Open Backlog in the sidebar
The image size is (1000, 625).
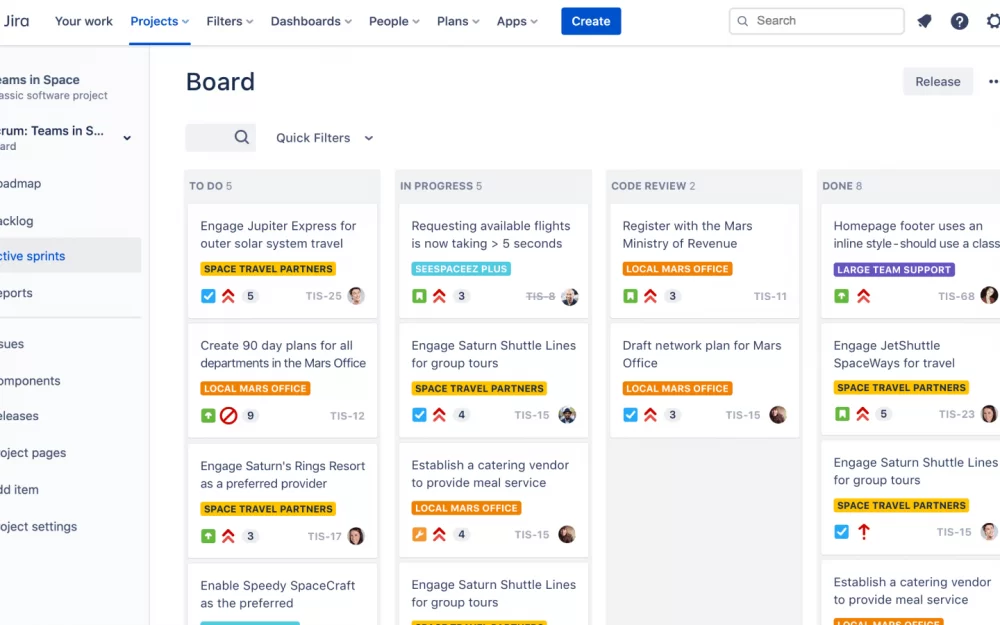click(17, 221)
